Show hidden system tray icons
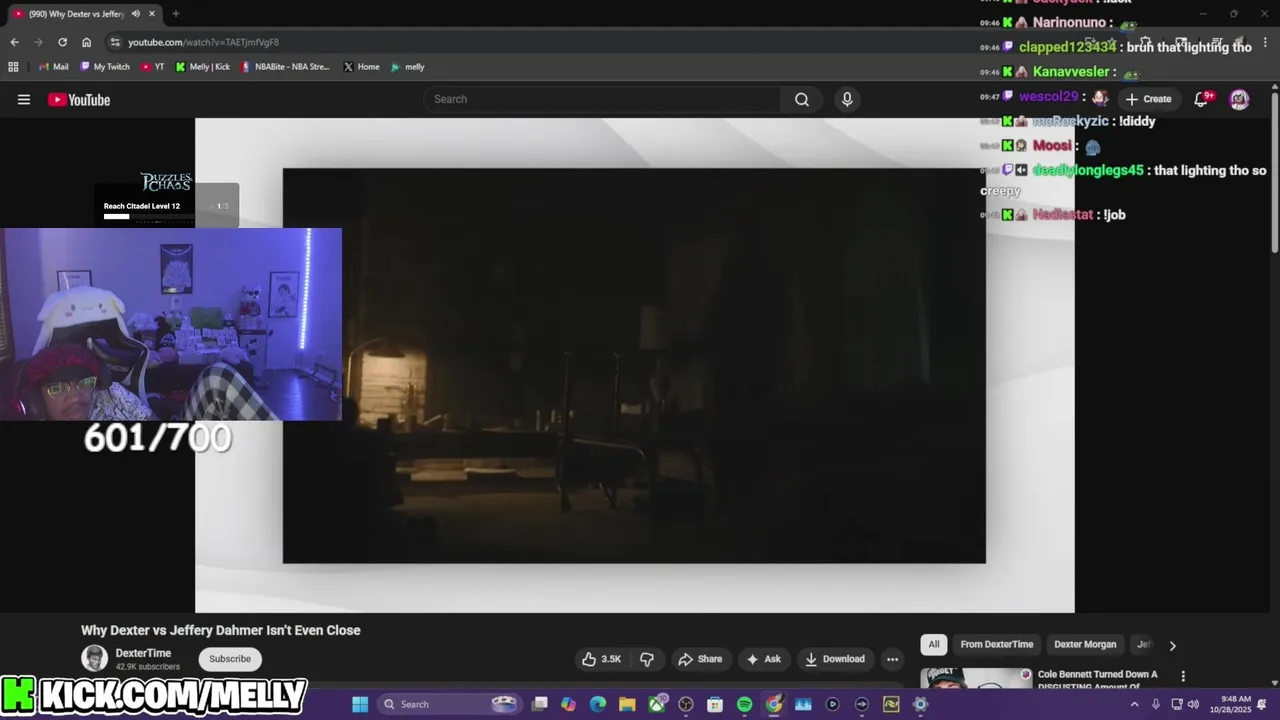This screenshot has width=1280, height=720. pyautogui.click(x=1134, y=704)
